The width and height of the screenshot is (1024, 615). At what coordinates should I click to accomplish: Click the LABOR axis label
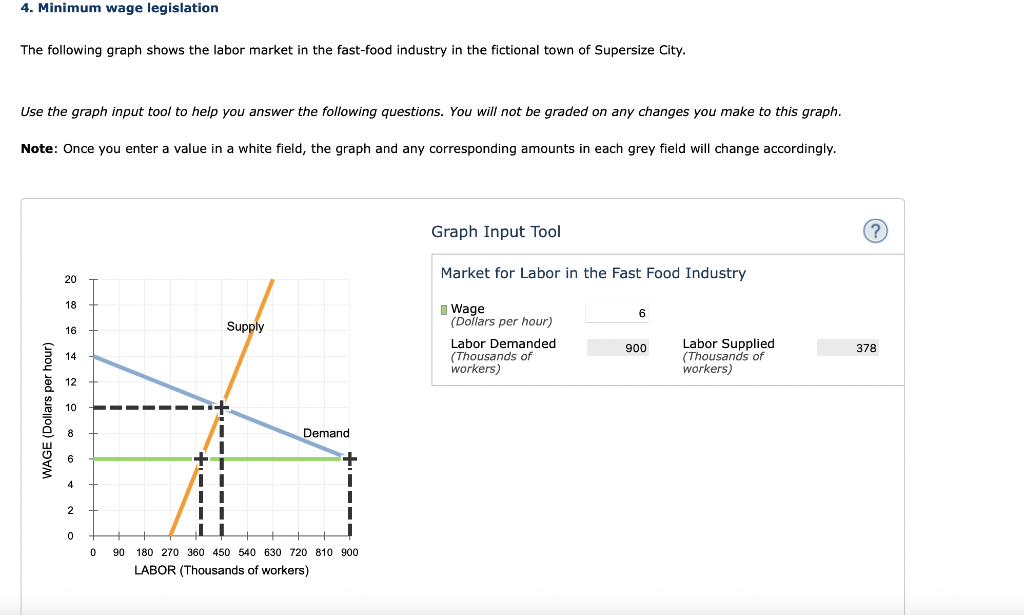(x=222, y=569)
